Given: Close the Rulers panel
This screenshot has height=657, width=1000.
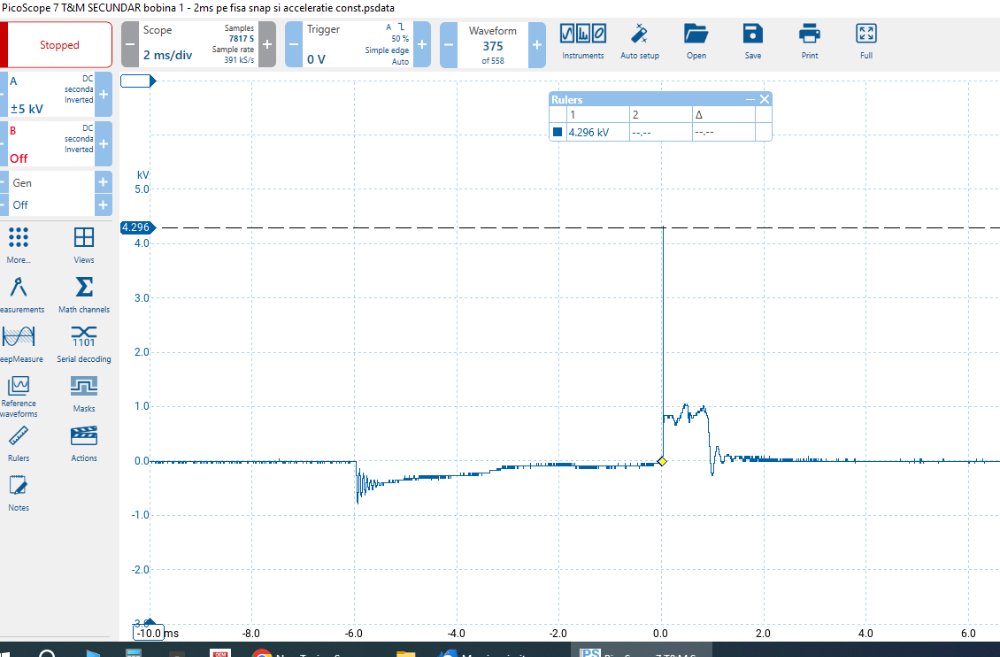Looking at the screenshot, I should pyautogui.click(x=765, y=99).
